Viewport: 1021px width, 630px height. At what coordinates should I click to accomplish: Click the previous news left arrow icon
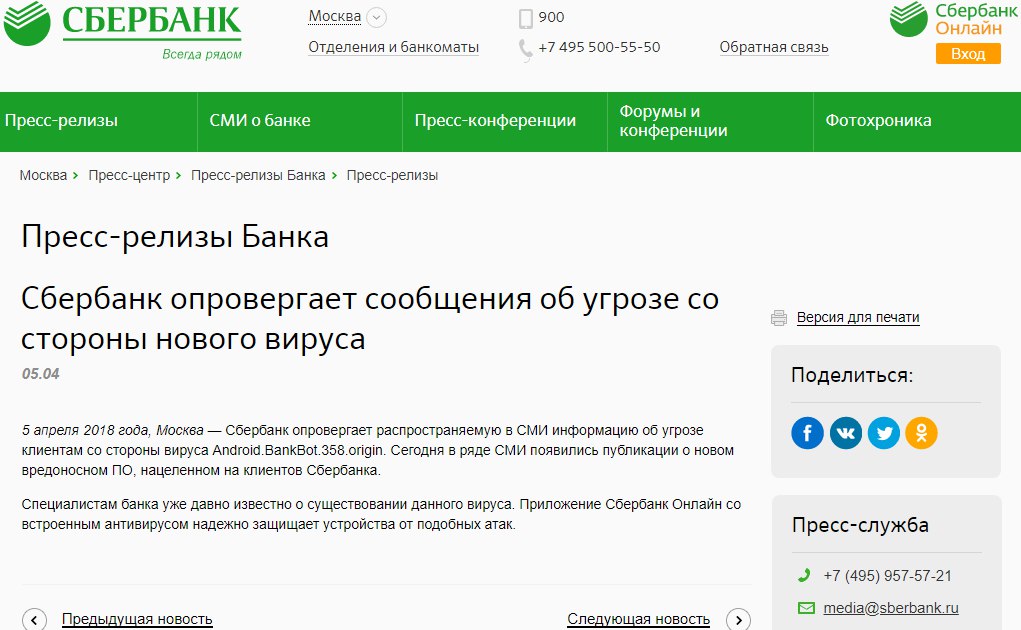(35, 619)
